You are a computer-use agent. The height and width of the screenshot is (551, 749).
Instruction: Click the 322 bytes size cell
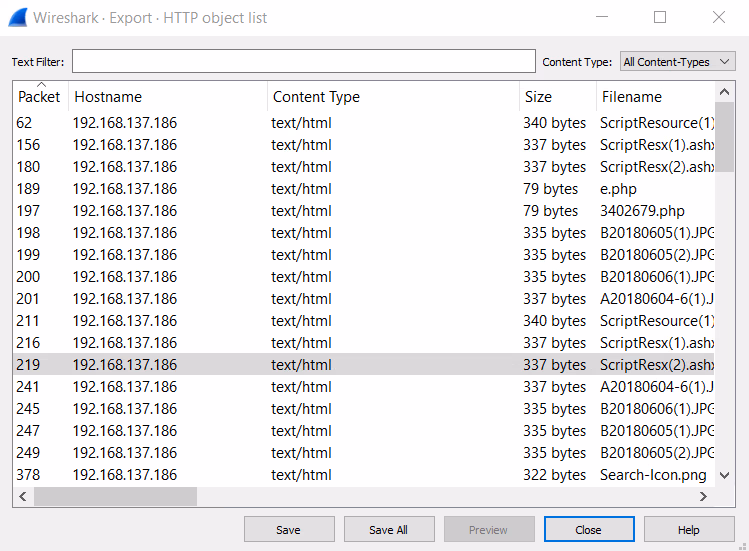554,475
